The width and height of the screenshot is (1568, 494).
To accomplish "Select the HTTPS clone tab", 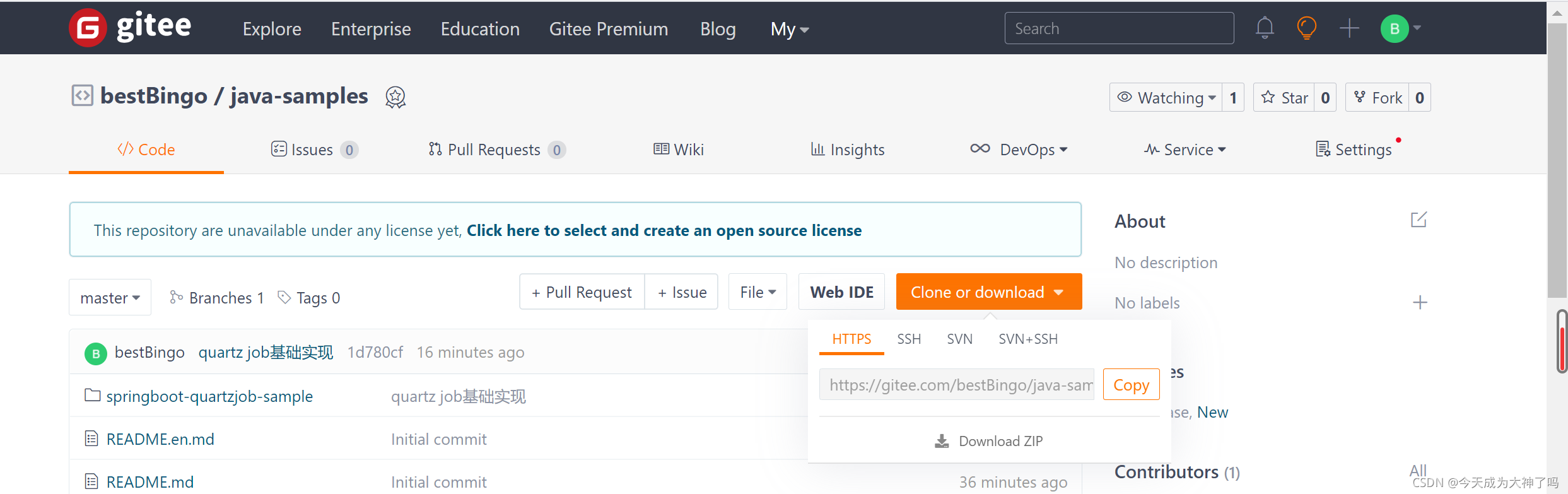I will pos(851,339).
